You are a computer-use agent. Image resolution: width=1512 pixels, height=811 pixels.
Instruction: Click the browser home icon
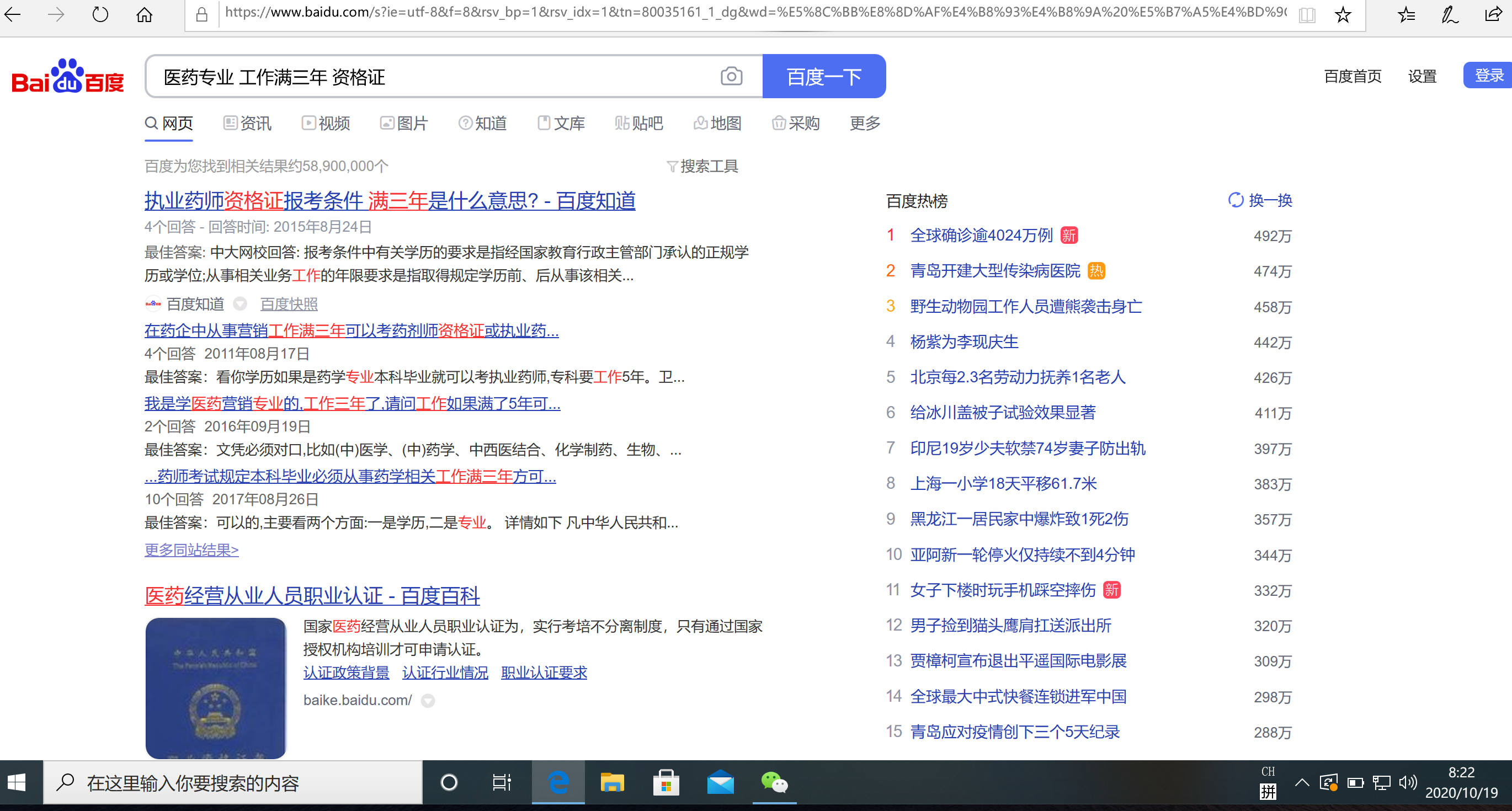point(145,14)
